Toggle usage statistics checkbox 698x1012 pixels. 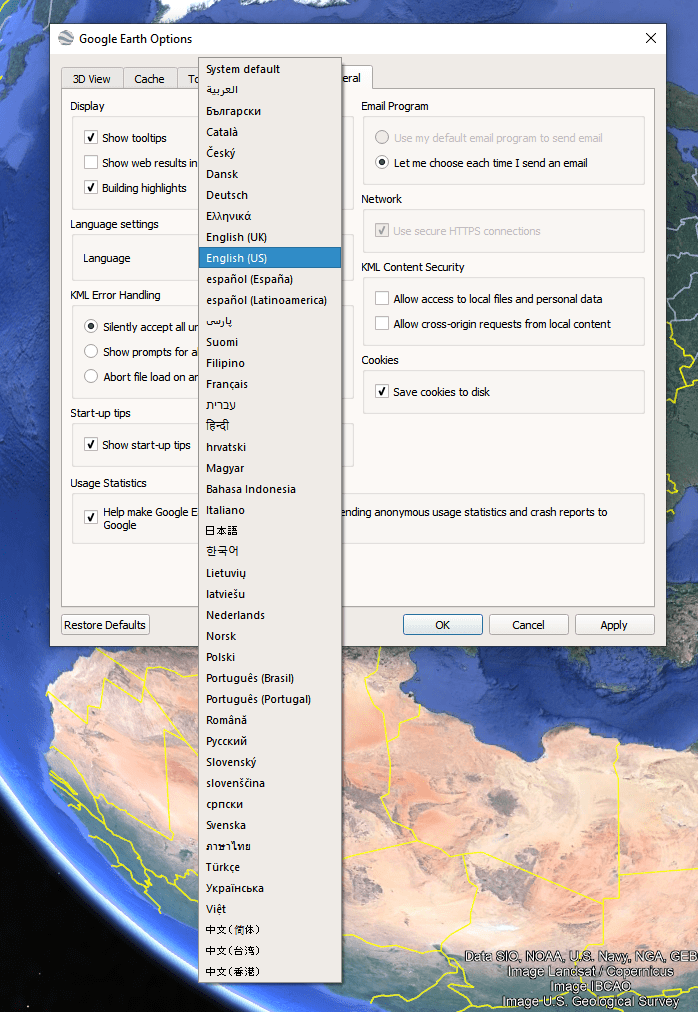[x=91, y=518]
